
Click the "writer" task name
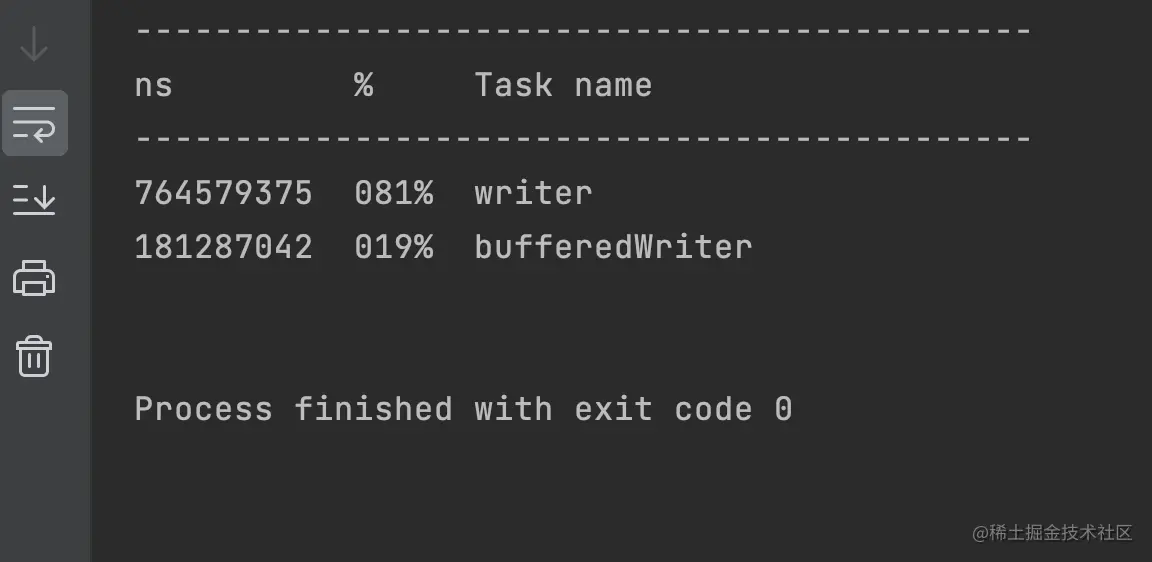(533, 193)
